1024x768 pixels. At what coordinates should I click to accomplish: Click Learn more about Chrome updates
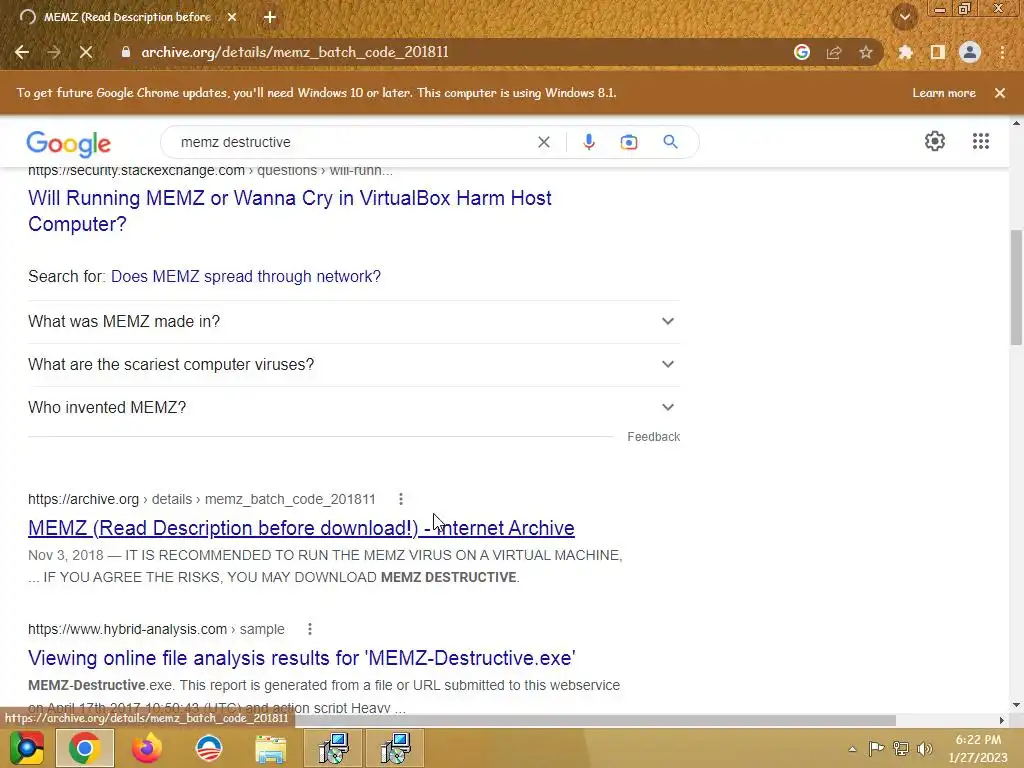click(944, 93)
